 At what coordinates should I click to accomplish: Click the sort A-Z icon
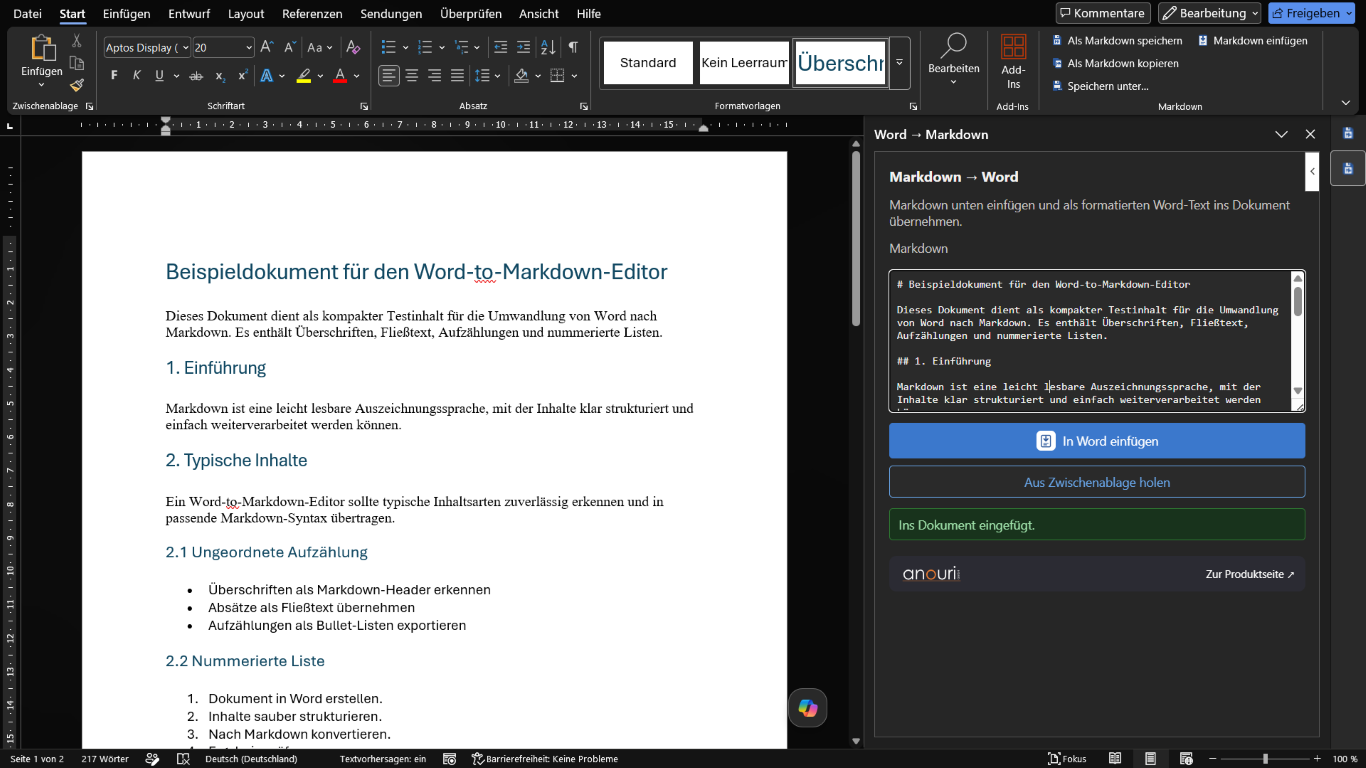click(548, 47)
